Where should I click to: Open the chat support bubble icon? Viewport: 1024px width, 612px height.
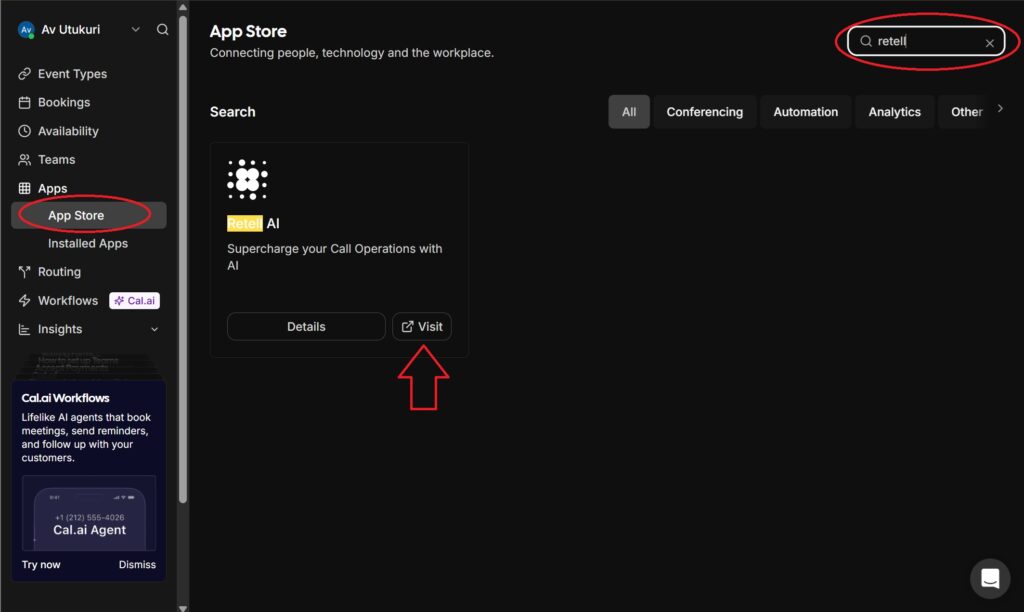990,578
